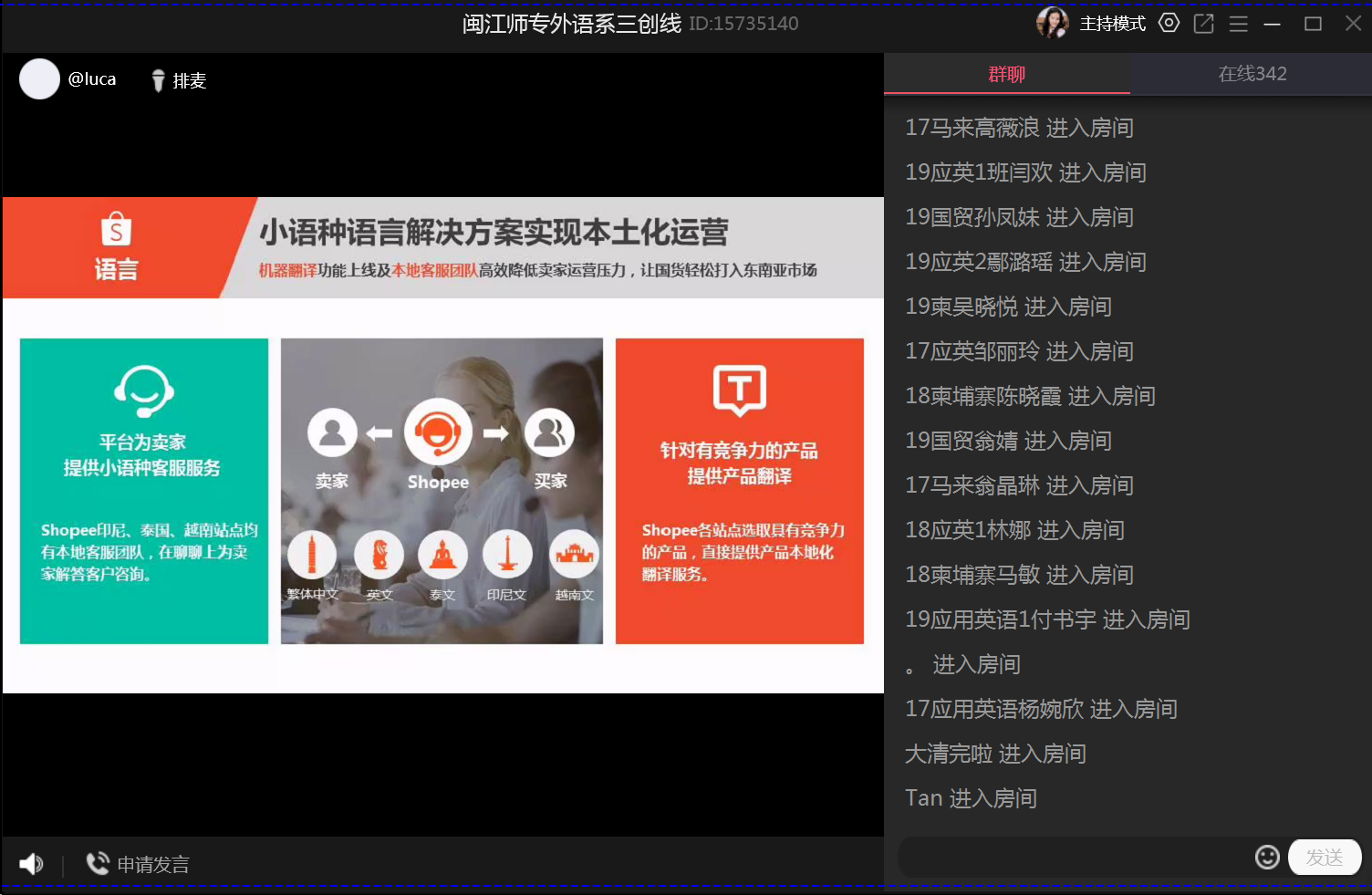Open the emoji picker smiley icon

(x=1267, y=857)
